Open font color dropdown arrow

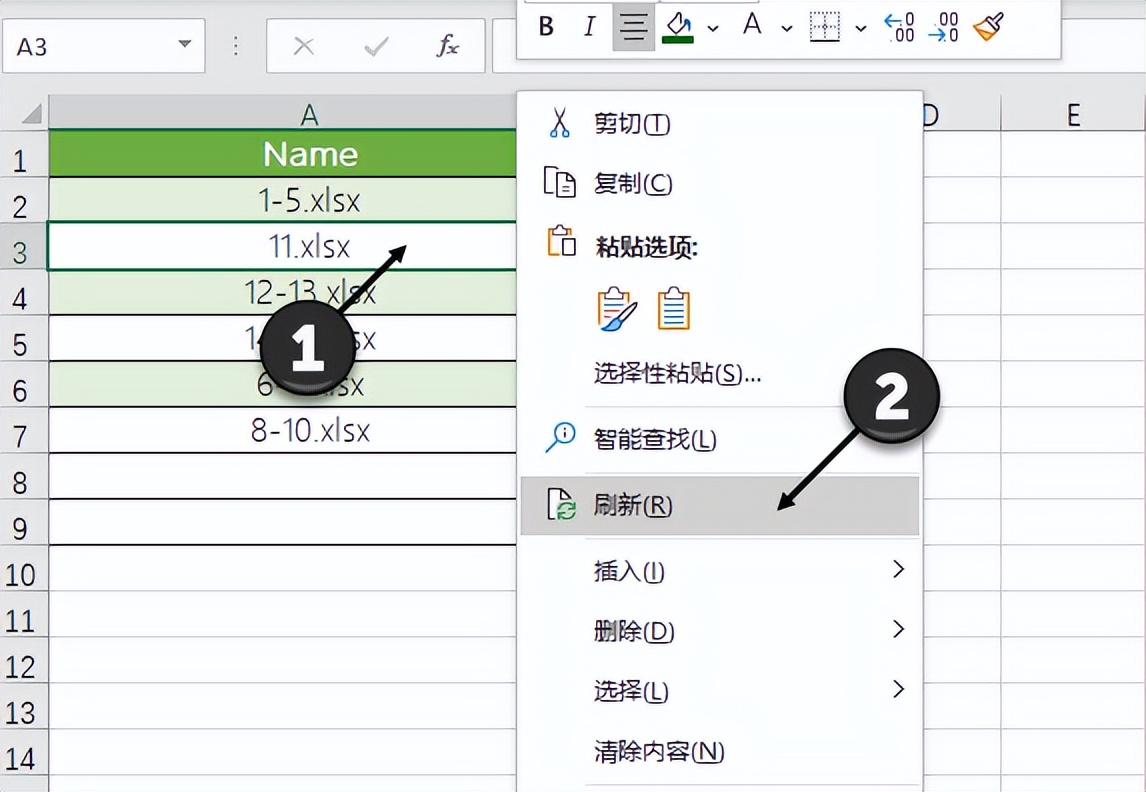787,28
